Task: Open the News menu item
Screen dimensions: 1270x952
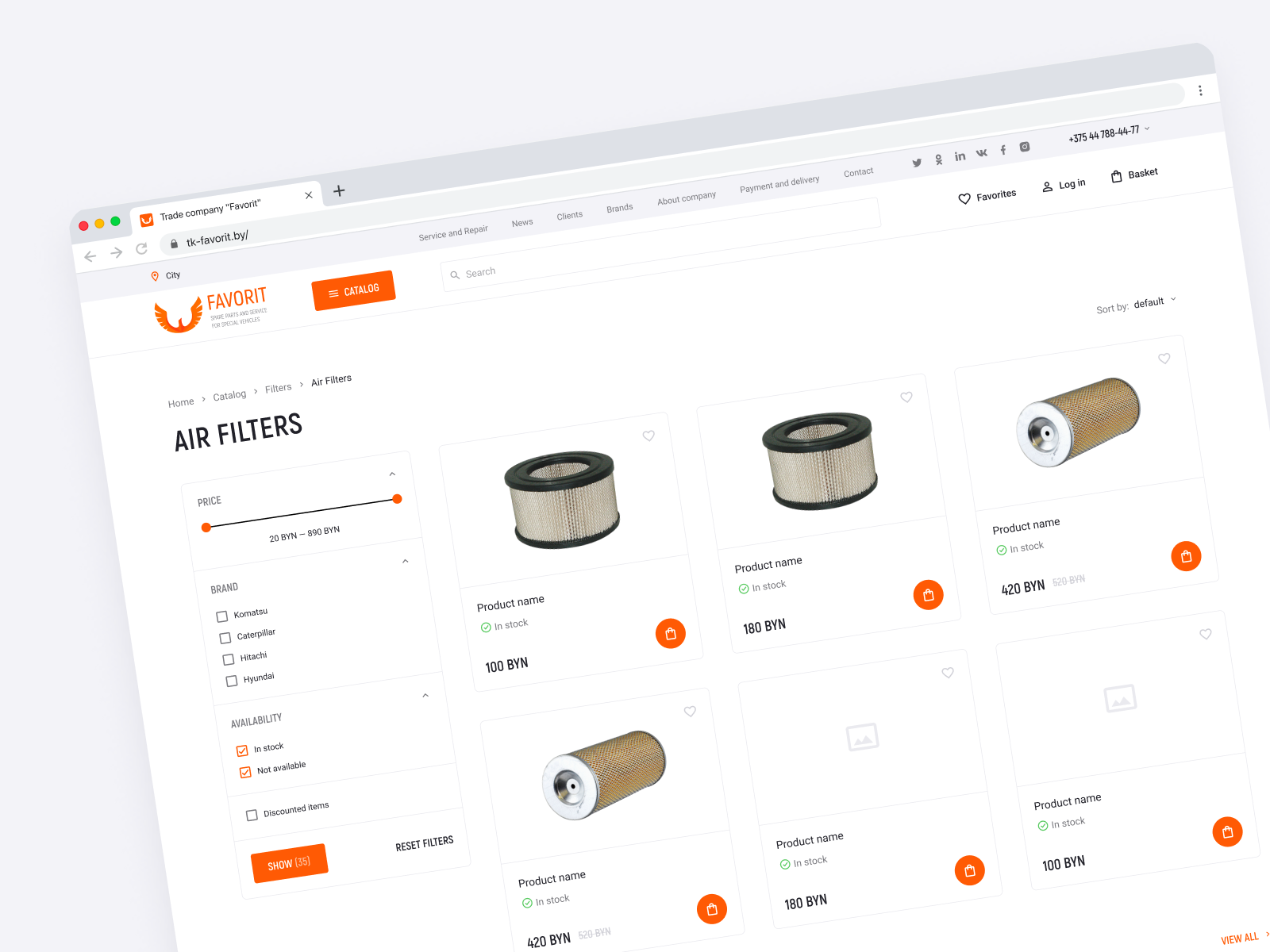Action: [522, 223]
